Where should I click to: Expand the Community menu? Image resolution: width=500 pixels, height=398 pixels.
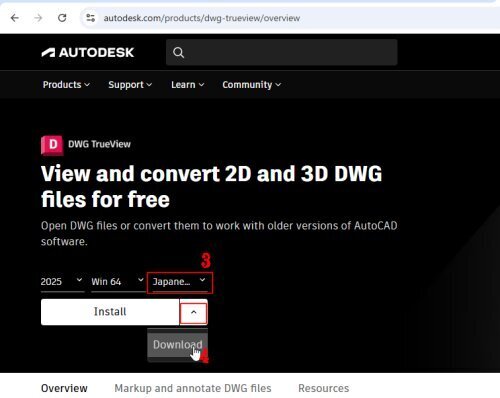(252, 85)
